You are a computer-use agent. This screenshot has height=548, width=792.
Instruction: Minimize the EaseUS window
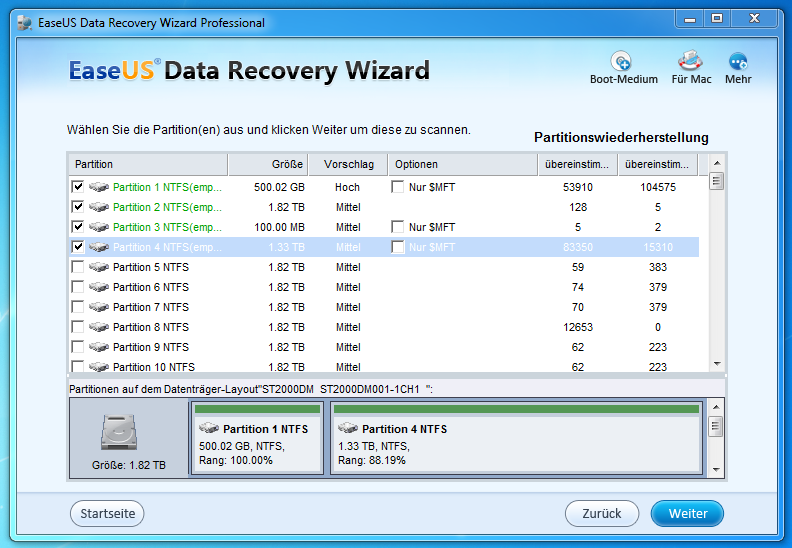coord(690,19)
